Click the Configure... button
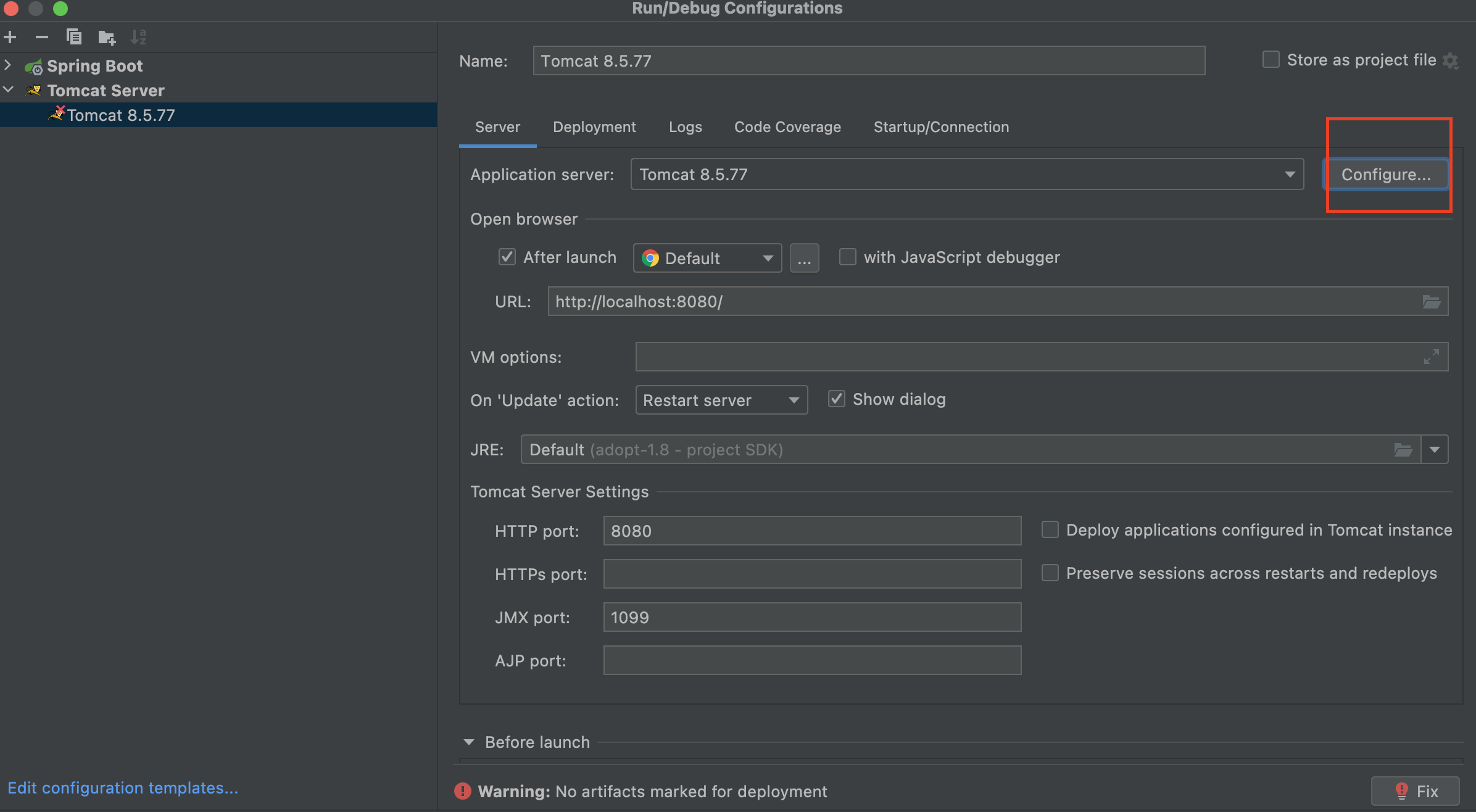The width and height of the screenshot is (1476, 812). coord(1385,175)
